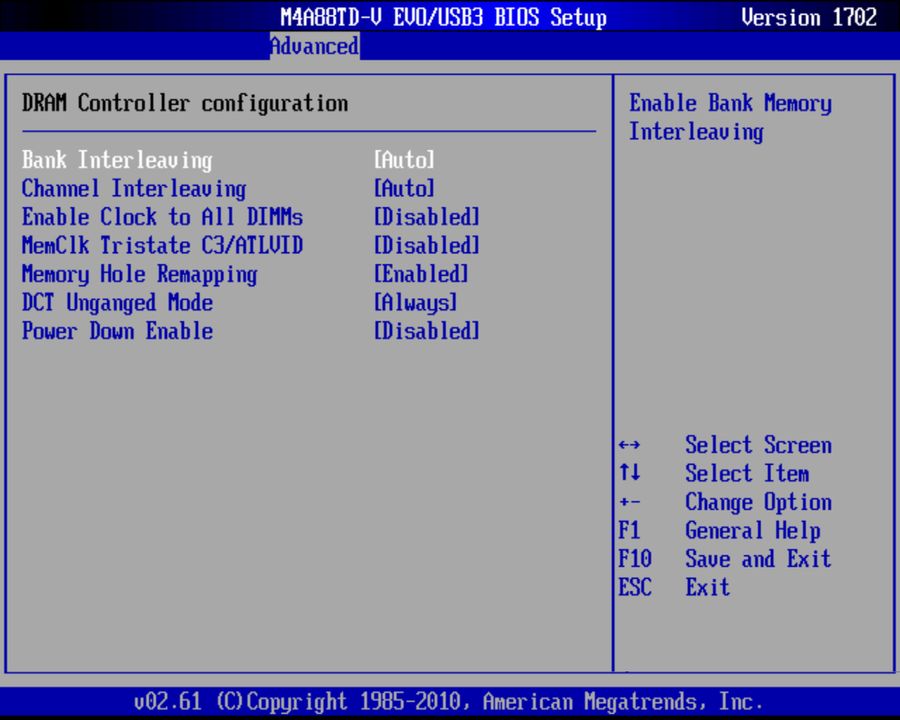900x720 pixels.
Task: Click the Bank Interleaving setting label
Action: 117,160
